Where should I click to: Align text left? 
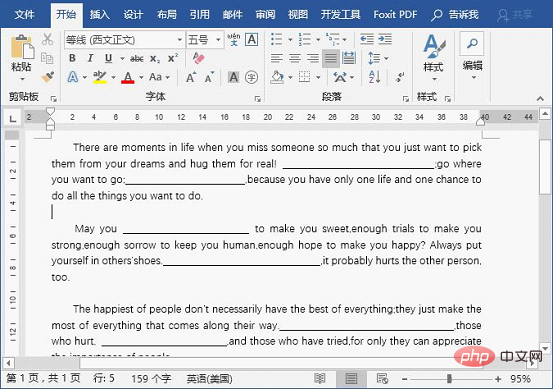tap(276, 58)
